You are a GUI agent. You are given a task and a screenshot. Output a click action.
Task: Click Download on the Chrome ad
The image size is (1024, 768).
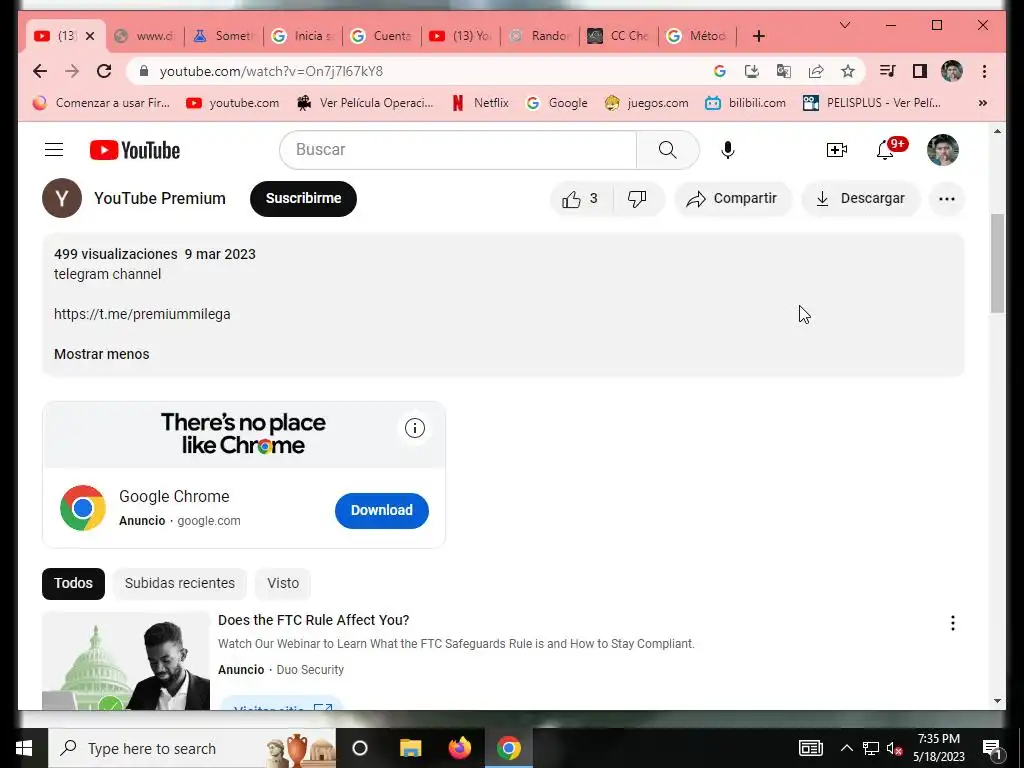pos(382,510)
